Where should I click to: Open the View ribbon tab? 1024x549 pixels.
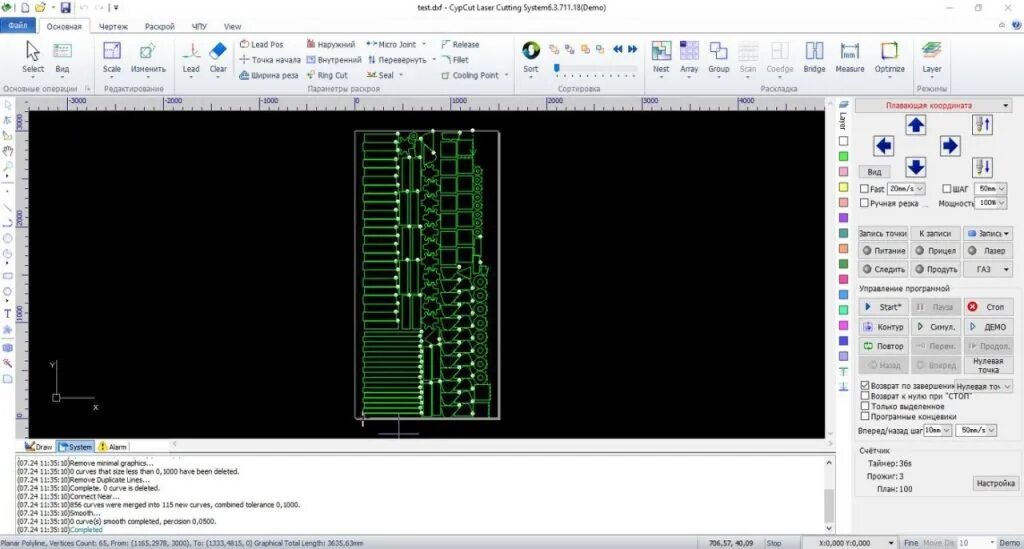click(x=232, y=27)
